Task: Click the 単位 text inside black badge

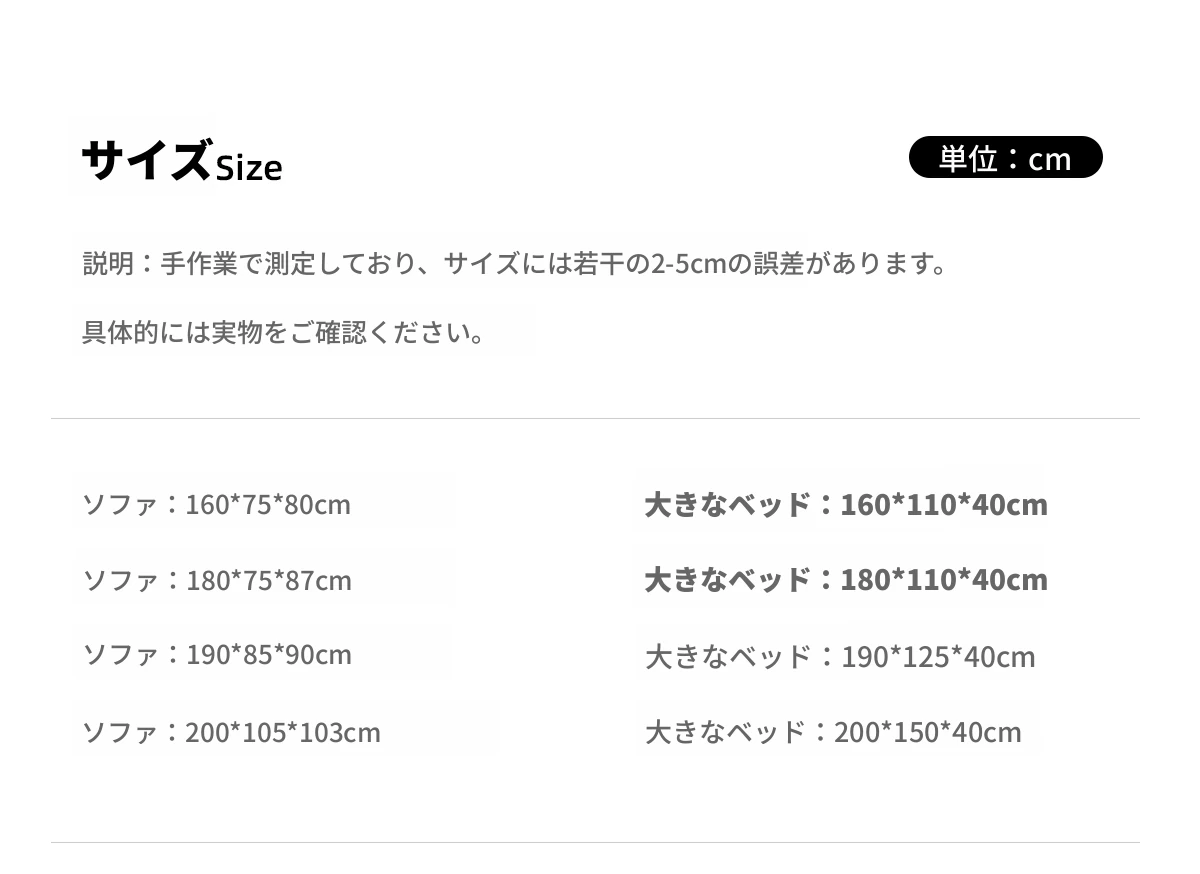Action: point(968,158)
